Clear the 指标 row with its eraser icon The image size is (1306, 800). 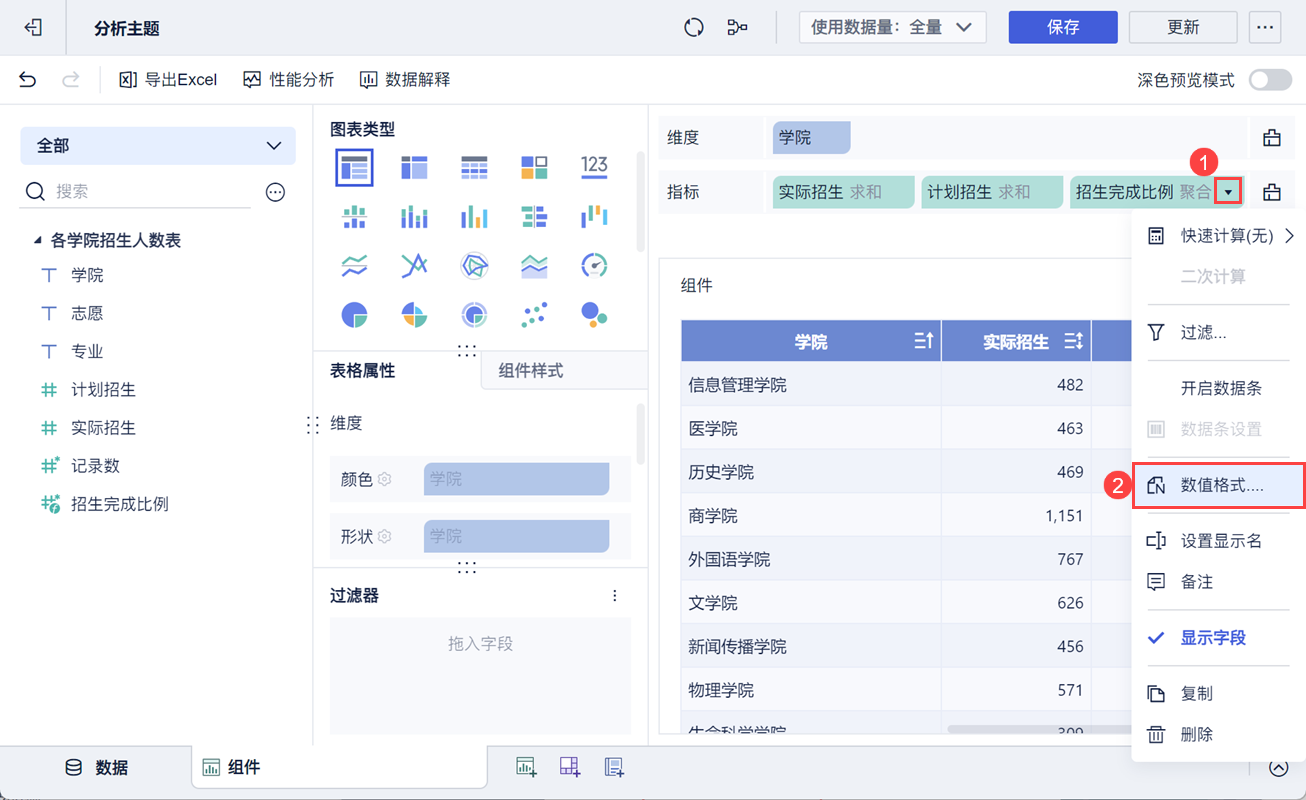1272,192
